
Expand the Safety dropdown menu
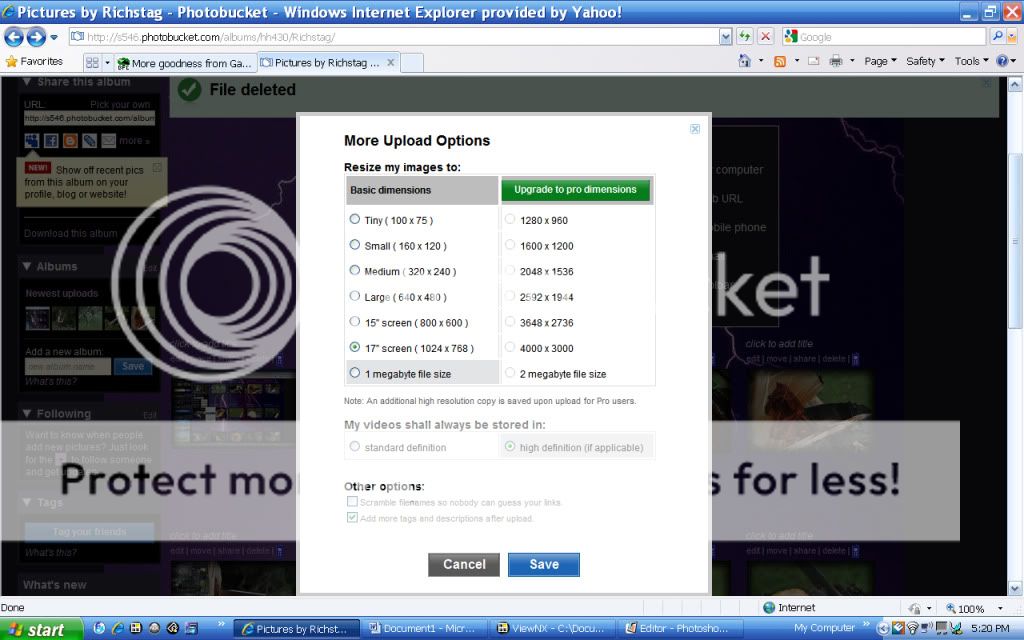925,61
